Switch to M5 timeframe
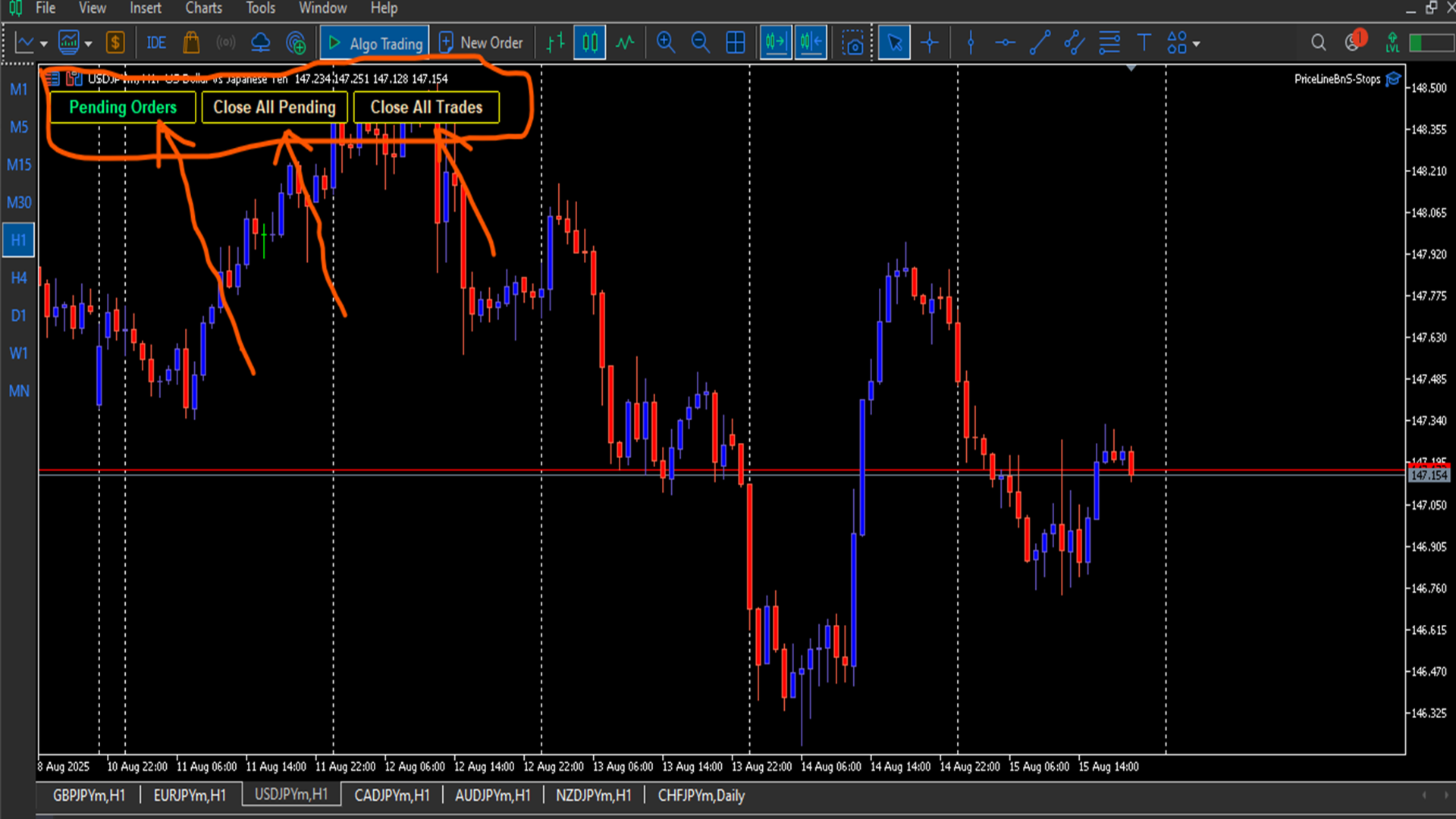Image resolution: width=1456 pixels, height=819 pixels. tap(19, 127)
